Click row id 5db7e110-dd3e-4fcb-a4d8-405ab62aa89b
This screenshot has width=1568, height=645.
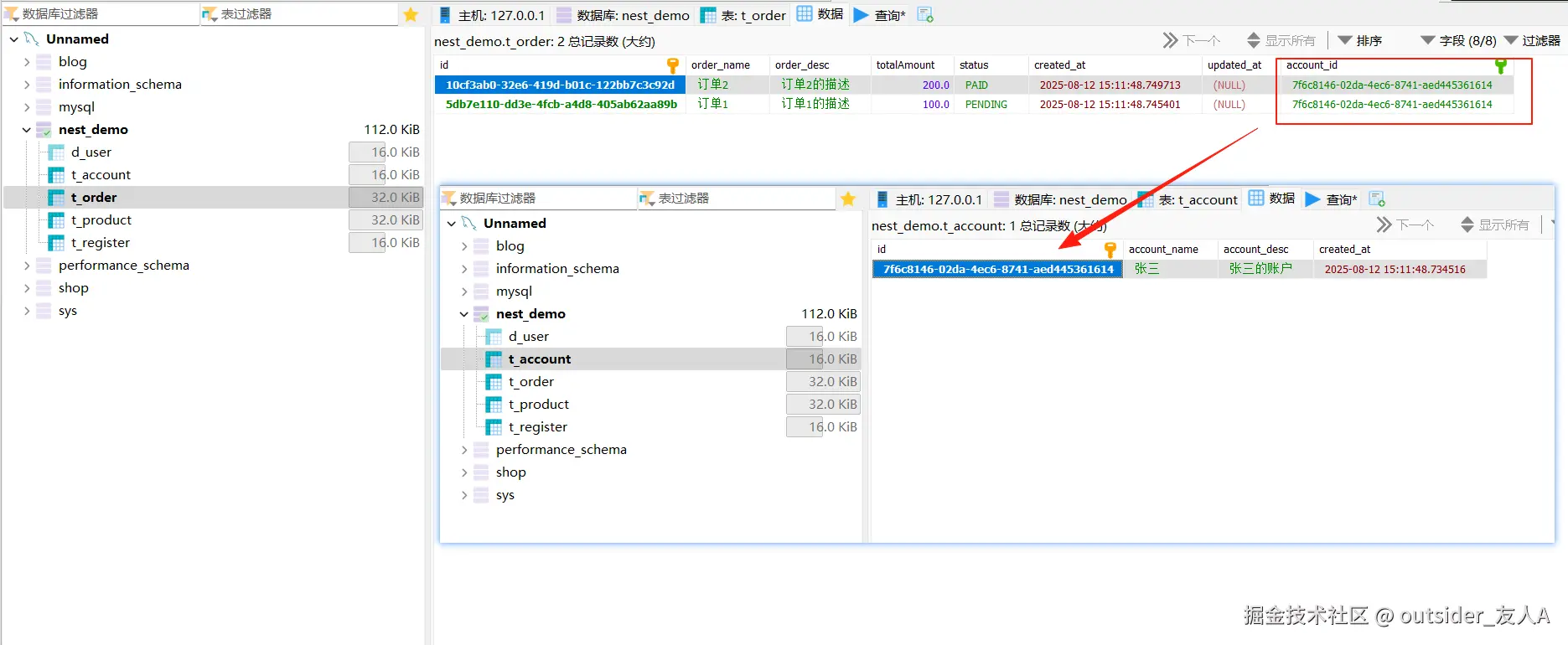click(561, 105)
